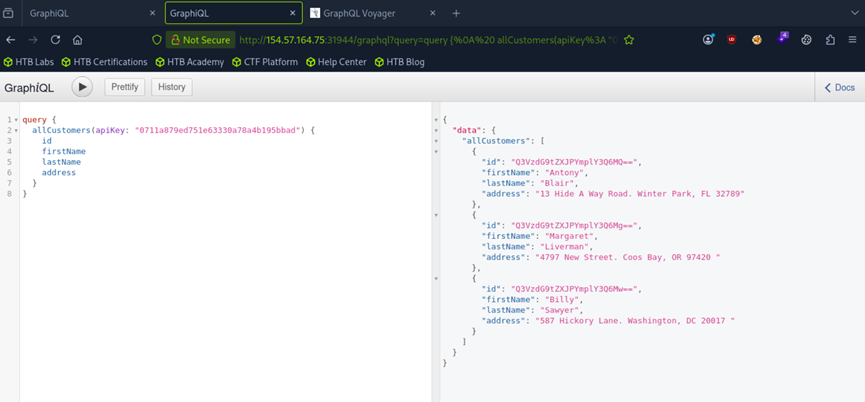
Task: Run the query with the play button
Action: tap(82, 87)
